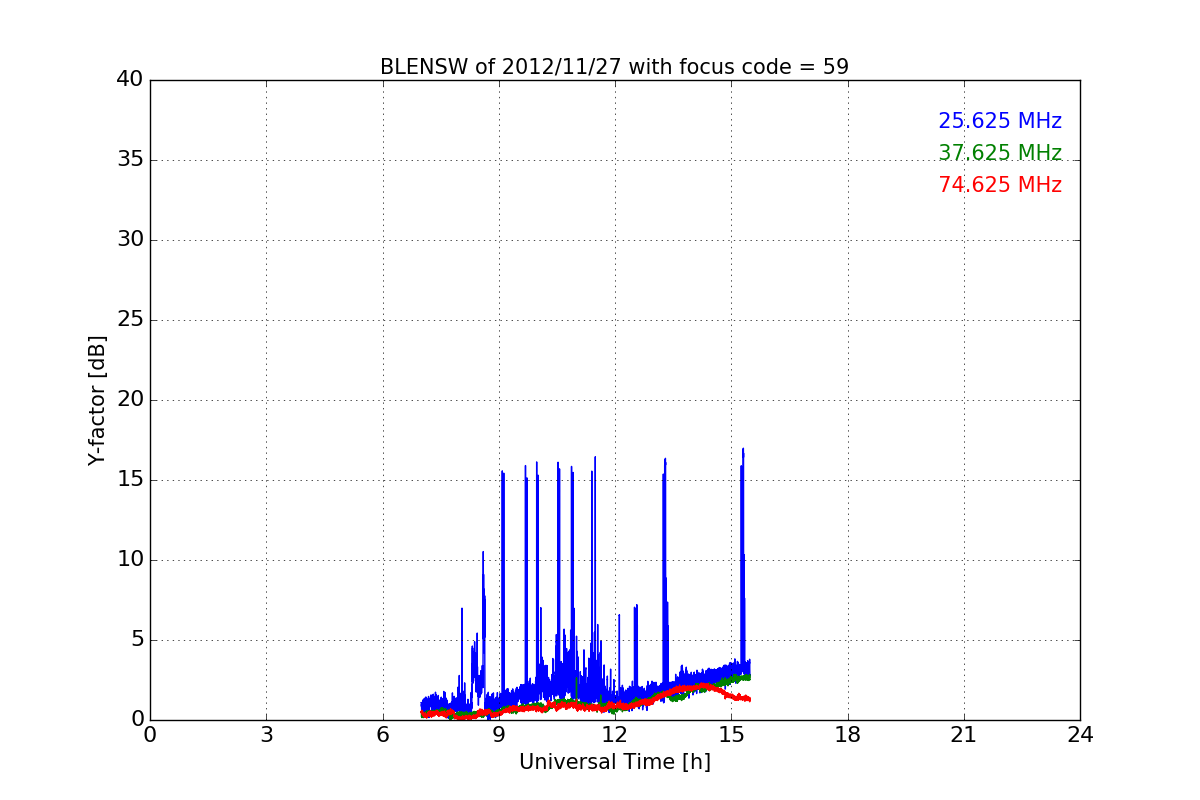Viewport: 1200px width, 800px height.
Task: Click y-axis tick label 10
Action: click(130, 560)
